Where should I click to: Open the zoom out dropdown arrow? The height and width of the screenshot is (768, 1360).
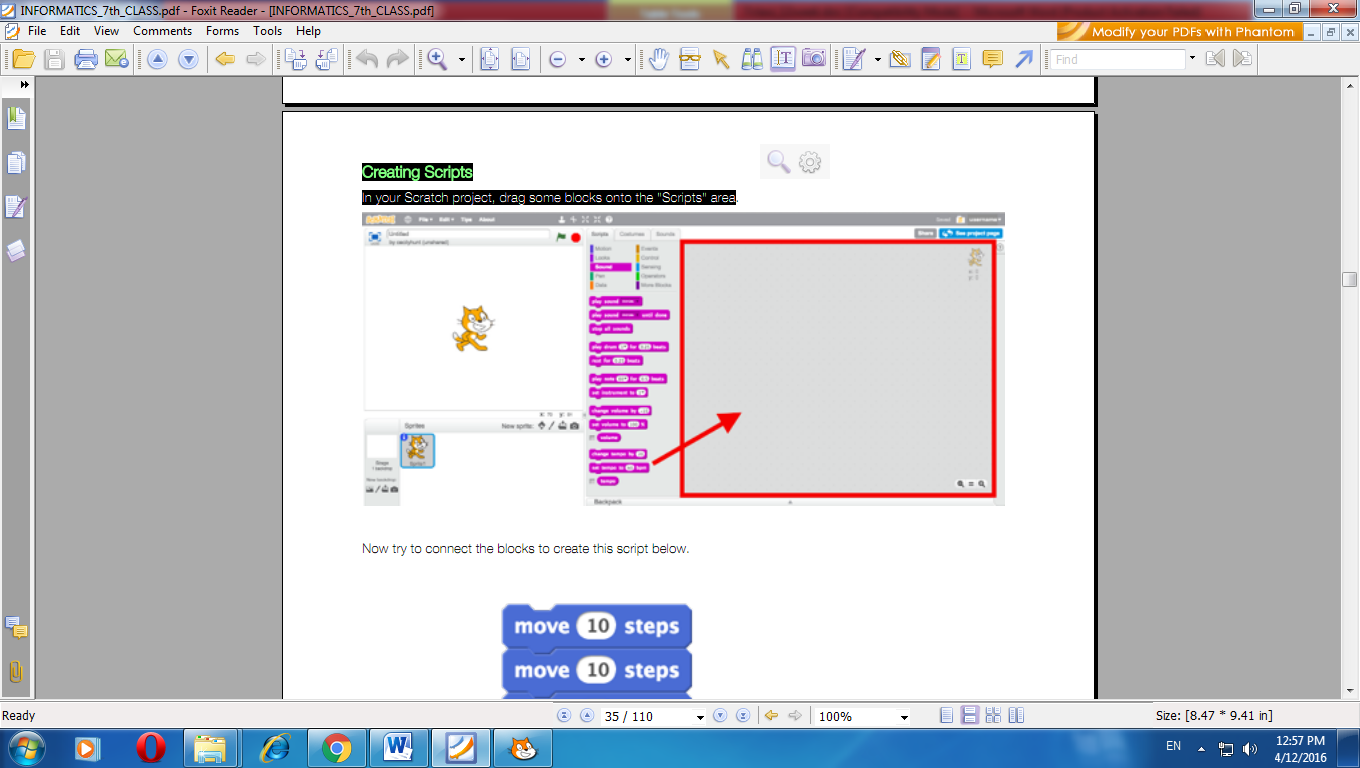(x=581, y=60)
